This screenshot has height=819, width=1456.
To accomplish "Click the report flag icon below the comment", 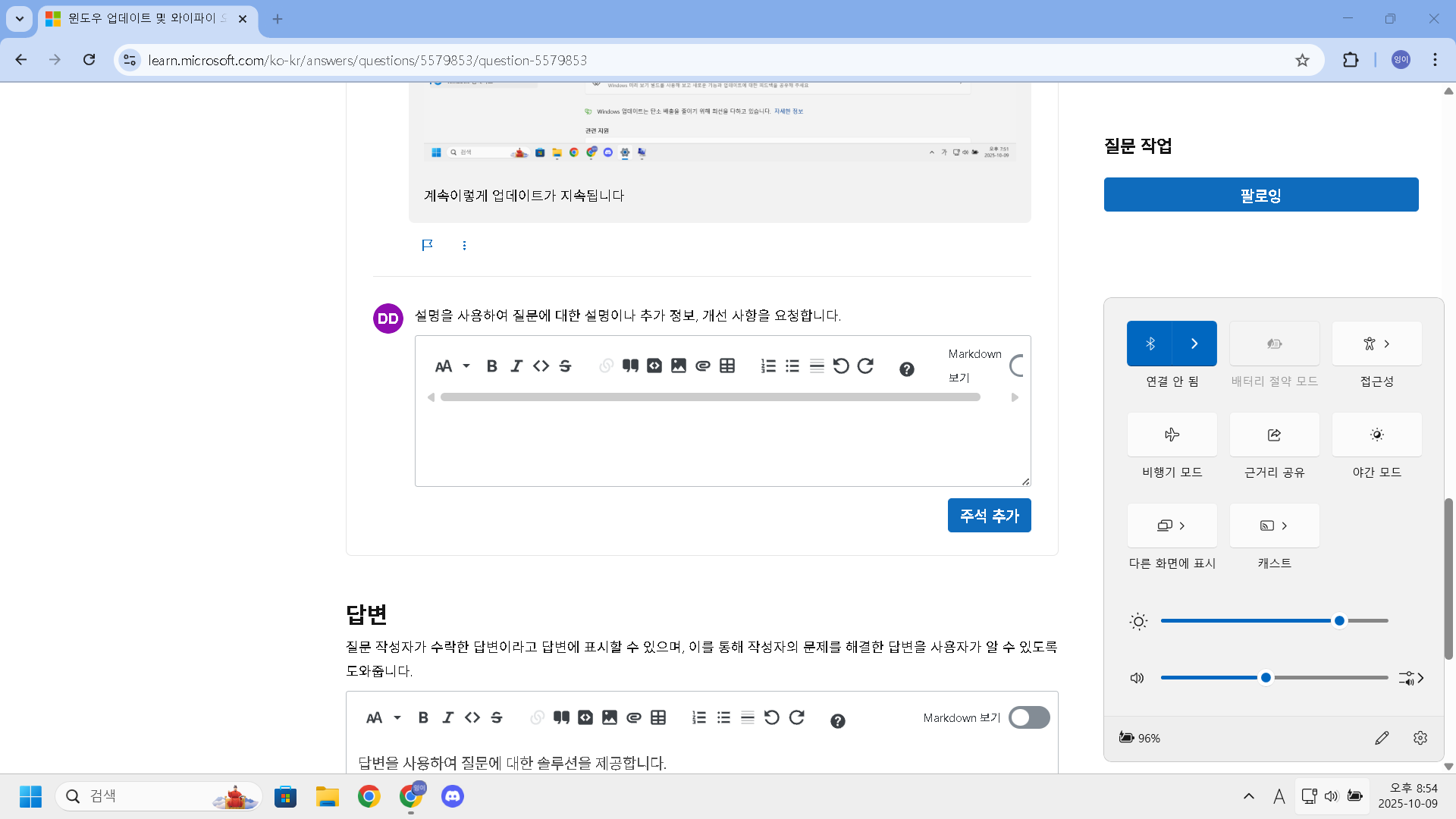I will [x=427, y=245].
